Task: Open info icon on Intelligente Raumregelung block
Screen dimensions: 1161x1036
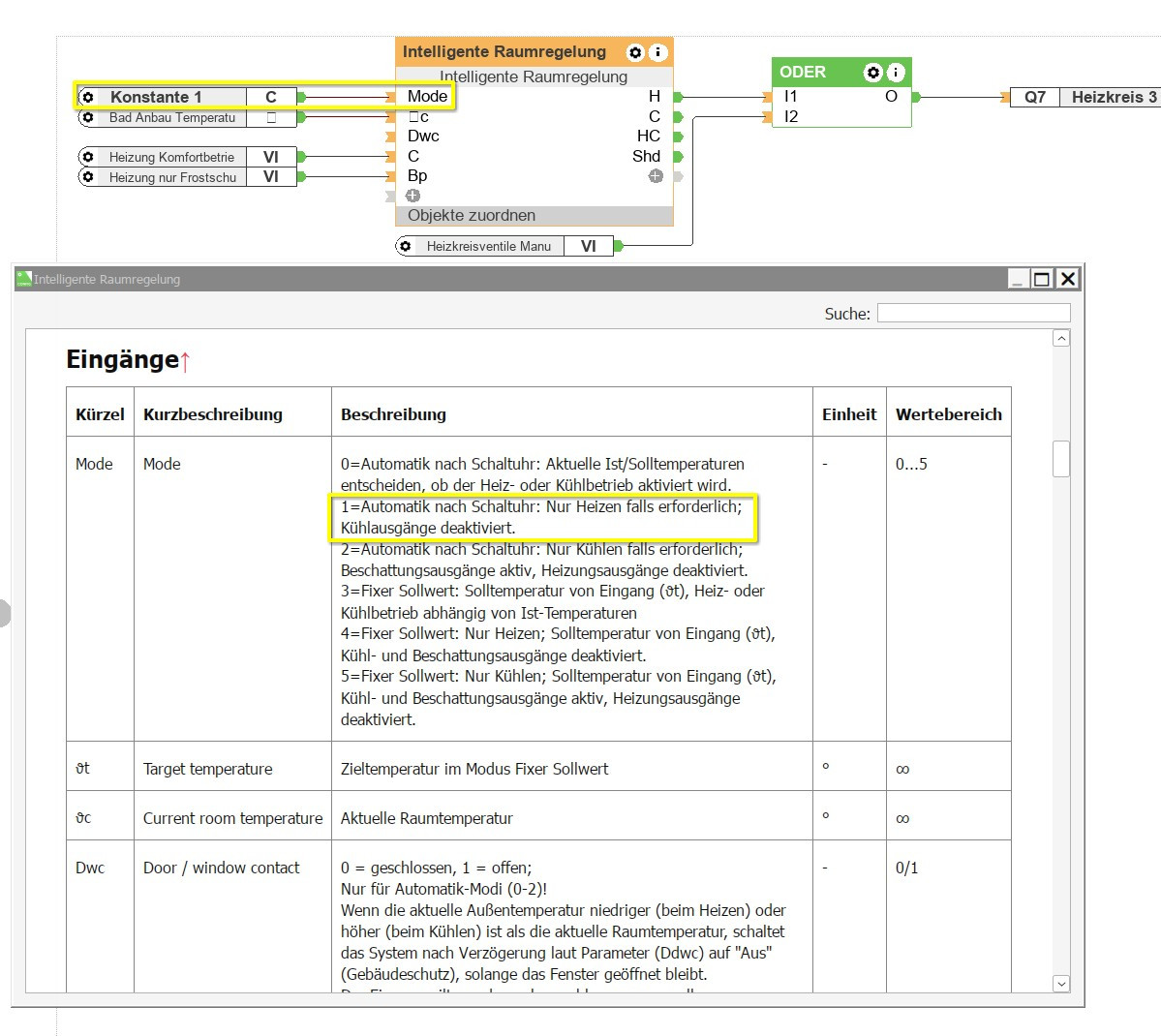Action: 657,52
